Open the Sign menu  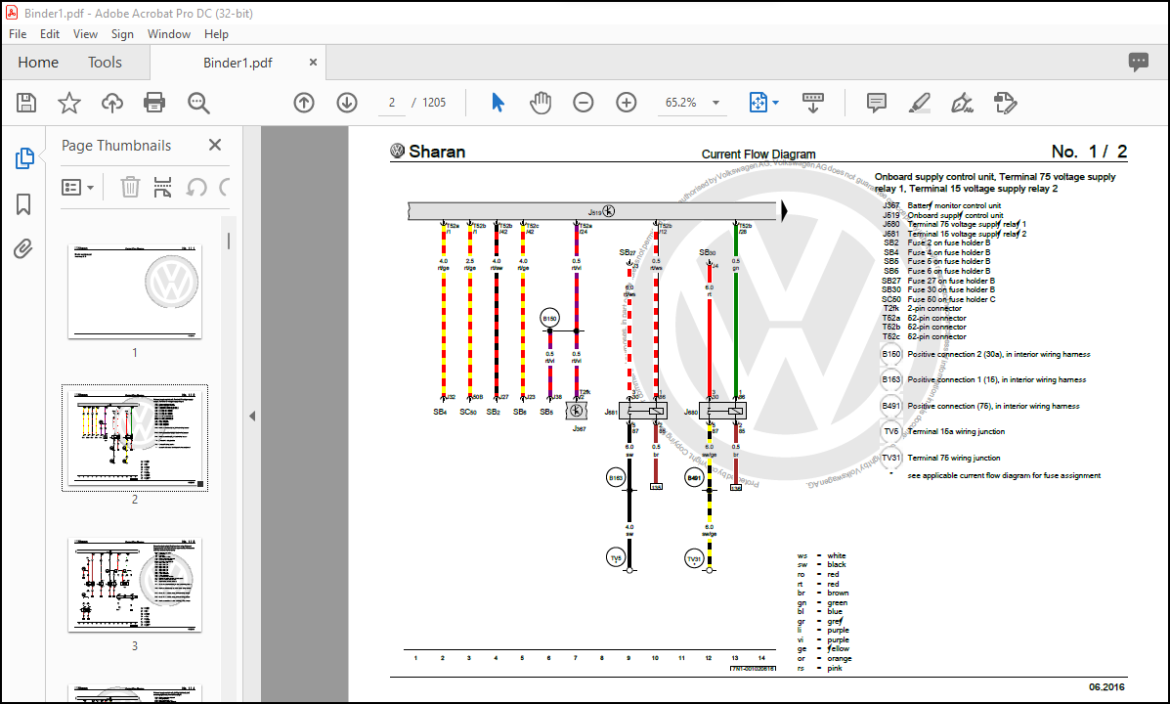click(122, 34)
